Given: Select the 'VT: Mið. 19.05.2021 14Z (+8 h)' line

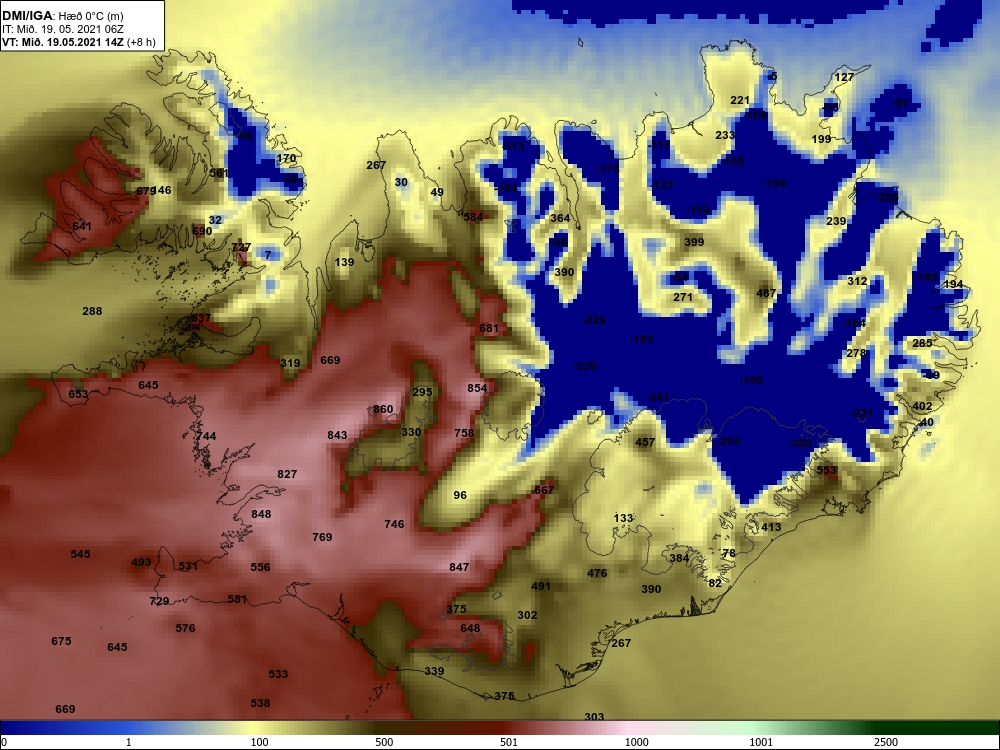Looking at the screenshot, I should [x=78, y=42].
